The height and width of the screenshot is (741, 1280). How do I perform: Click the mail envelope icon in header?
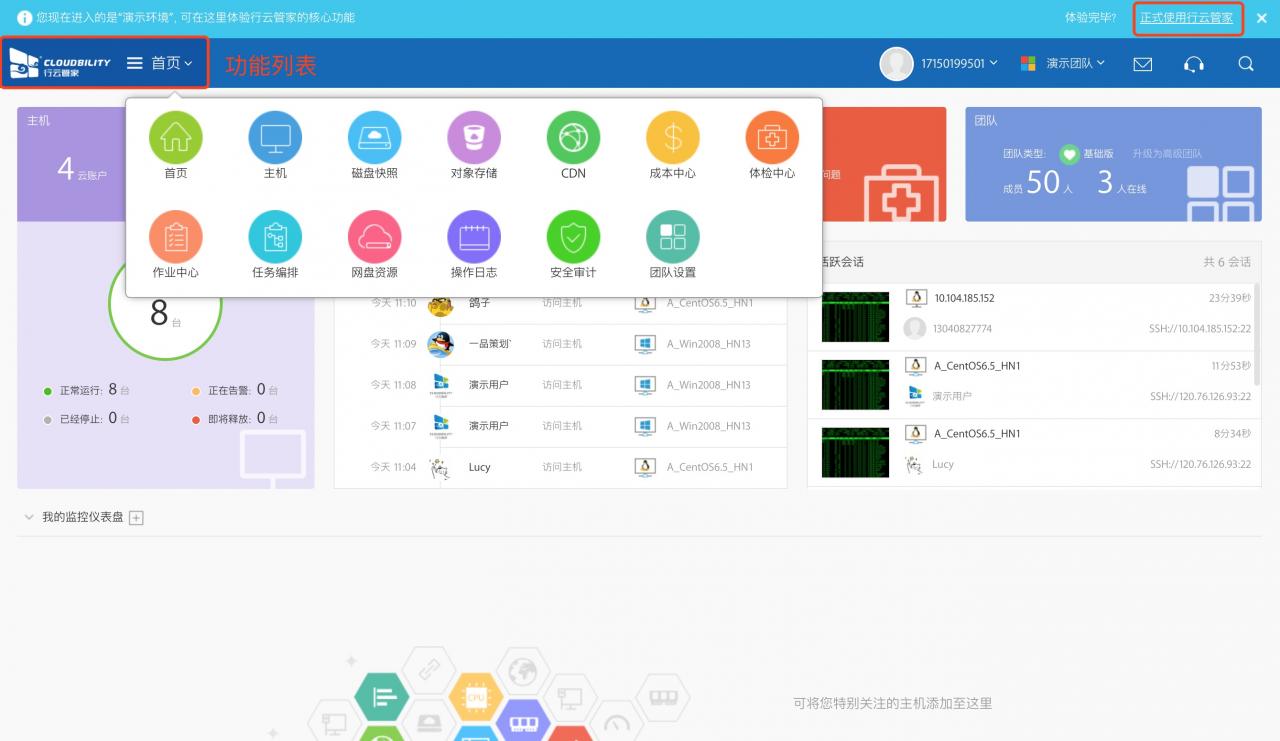1142,64
